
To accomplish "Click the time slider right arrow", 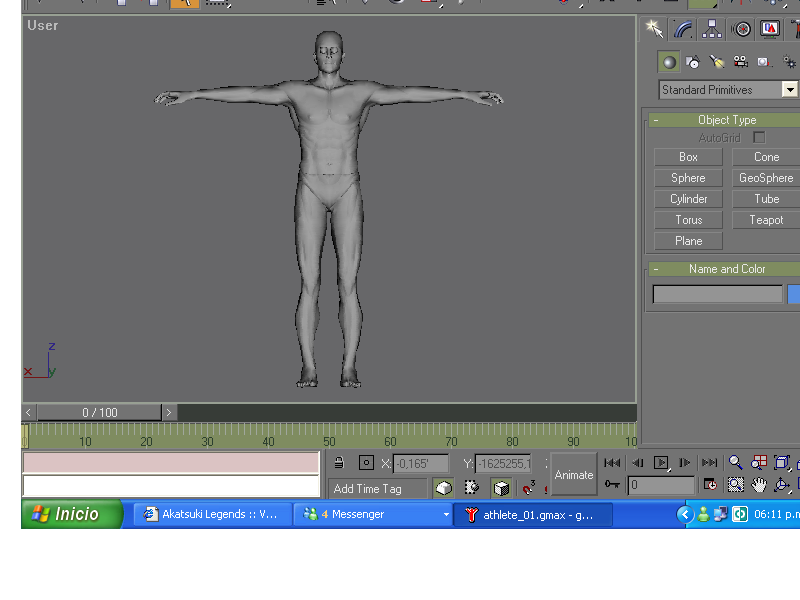I will pos(169,412).
